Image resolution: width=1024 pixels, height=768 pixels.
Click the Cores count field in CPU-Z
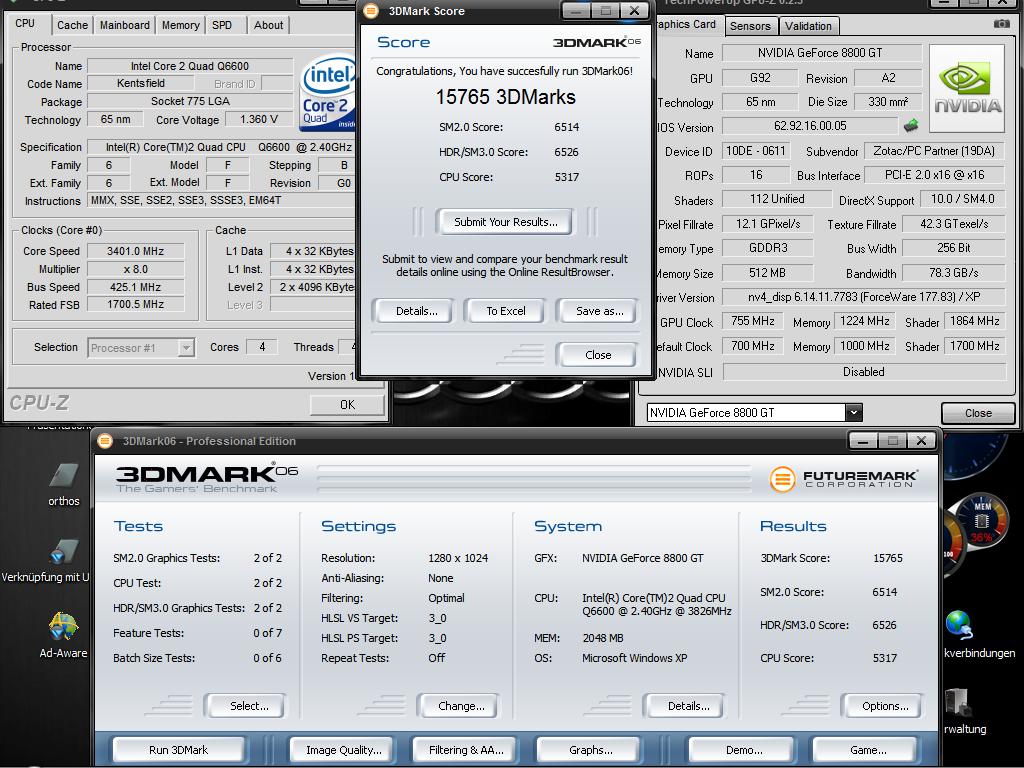coord(262,347)
